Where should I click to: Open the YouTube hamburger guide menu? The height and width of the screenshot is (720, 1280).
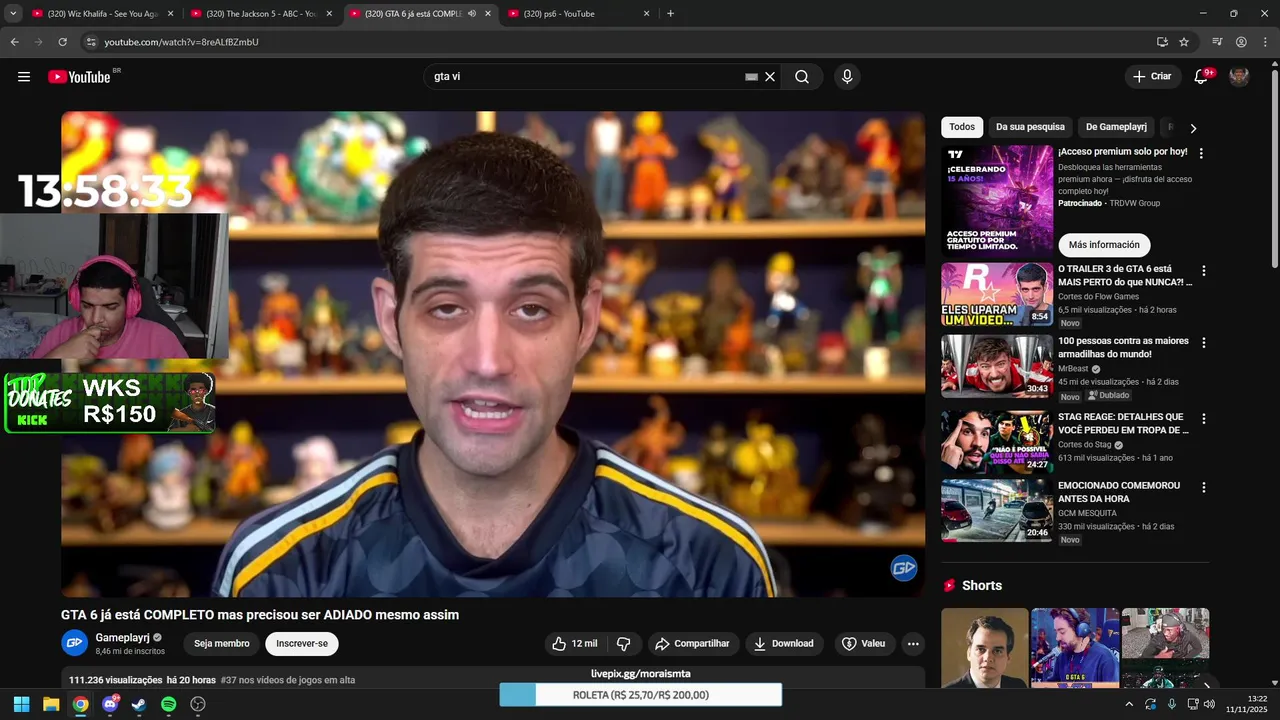[24, 77]
